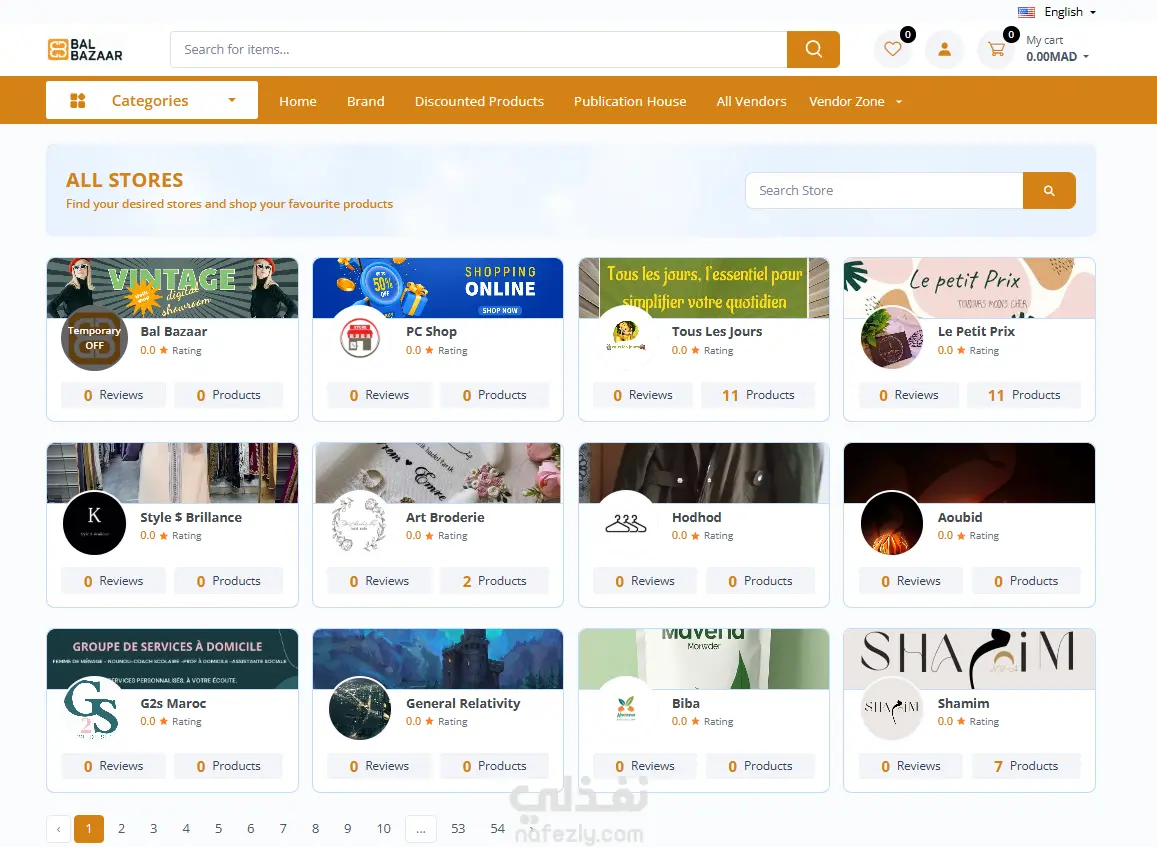Open Discounted Products in the nav bar
This screenshot has height=847, width=1157.
click(x=479, y=101)
